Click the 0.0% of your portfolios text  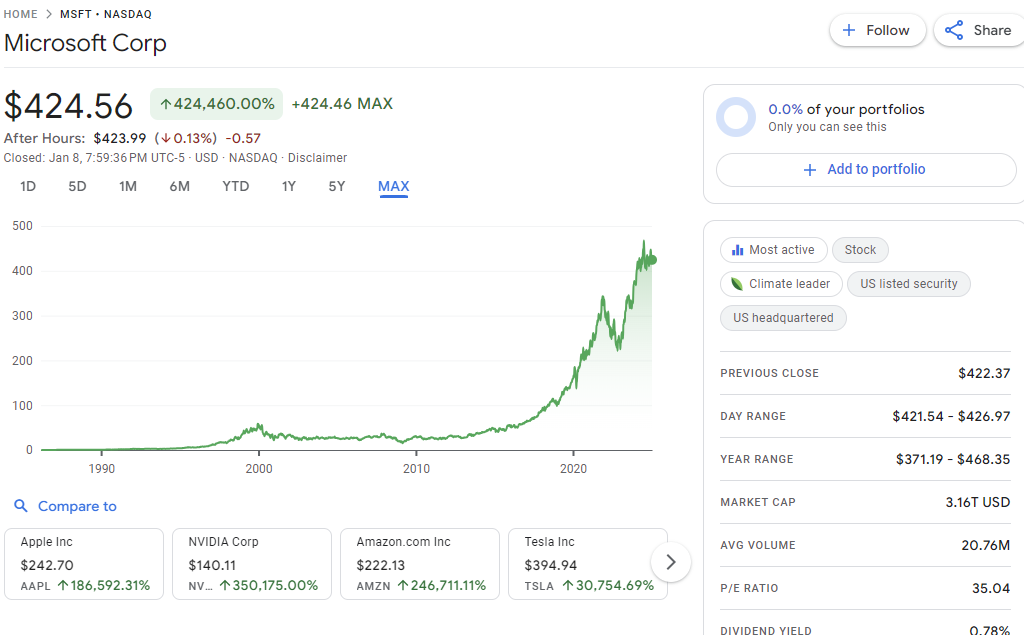click(x=846, y=109)
